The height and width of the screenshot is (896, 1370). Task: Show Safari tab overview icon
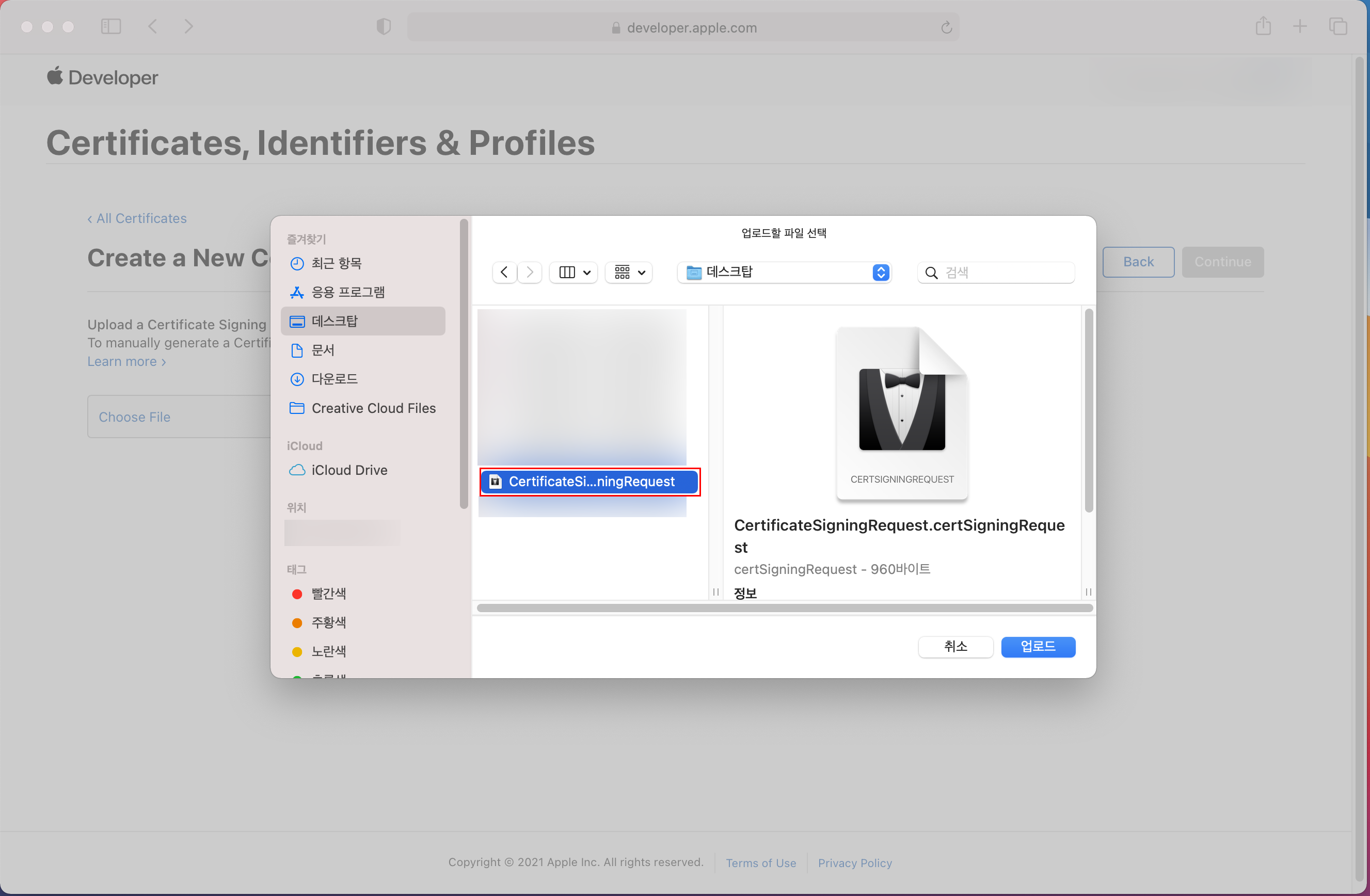pos(1337,26)
